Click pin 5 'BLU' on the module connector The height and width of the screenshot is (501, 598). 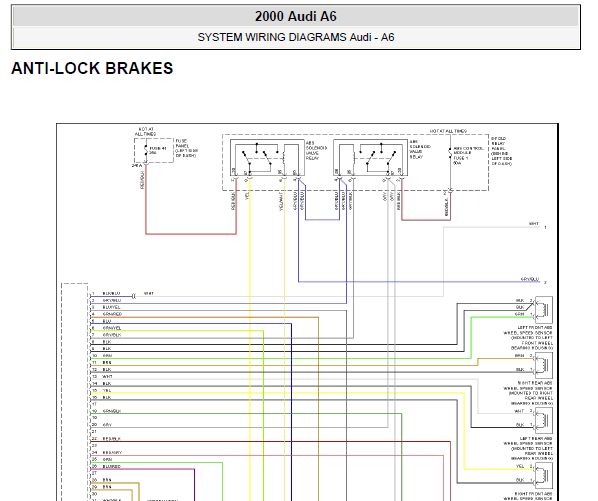(106, 321)
